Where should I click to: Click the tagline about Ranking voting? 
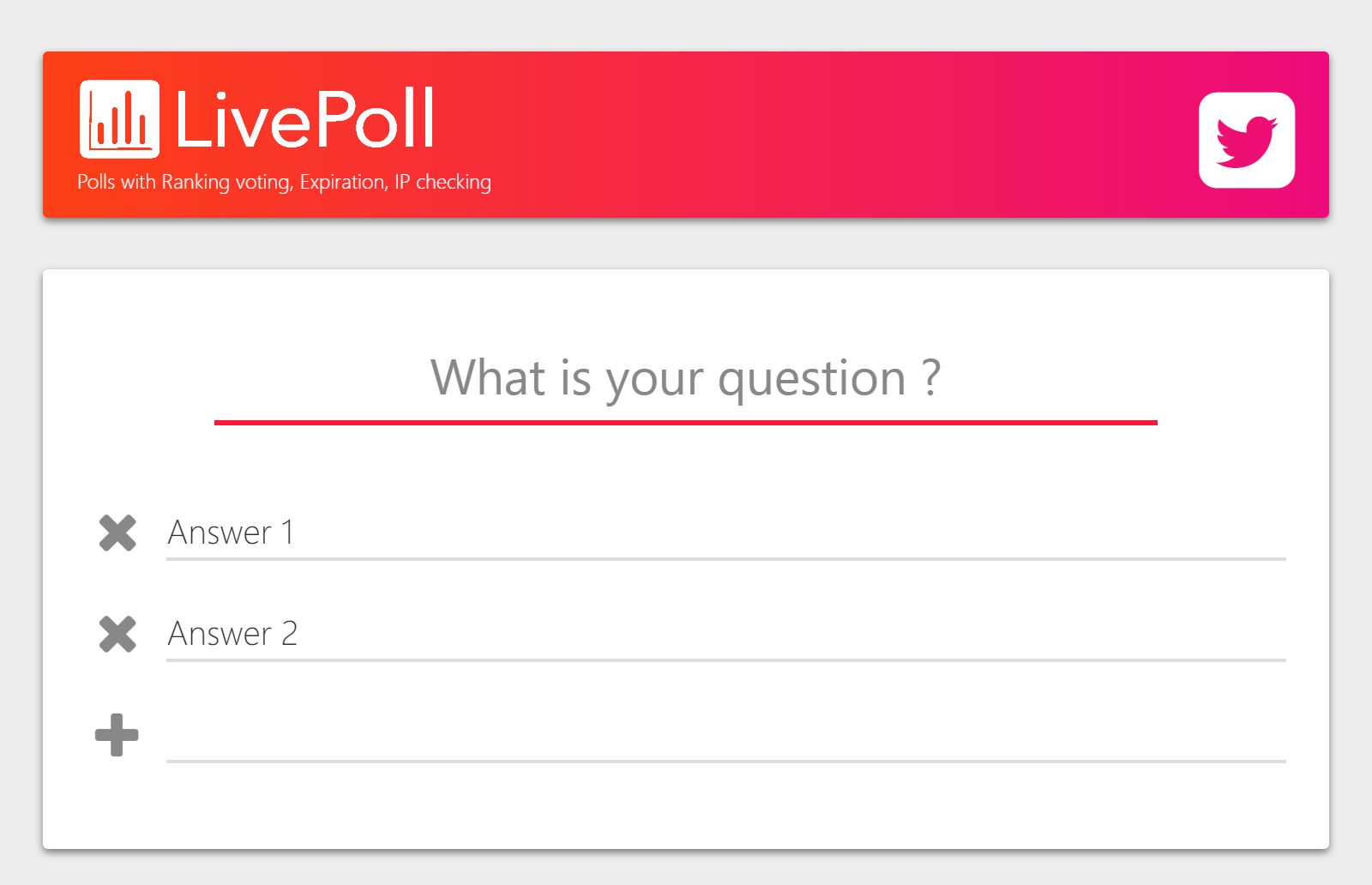tap(283, 181)
